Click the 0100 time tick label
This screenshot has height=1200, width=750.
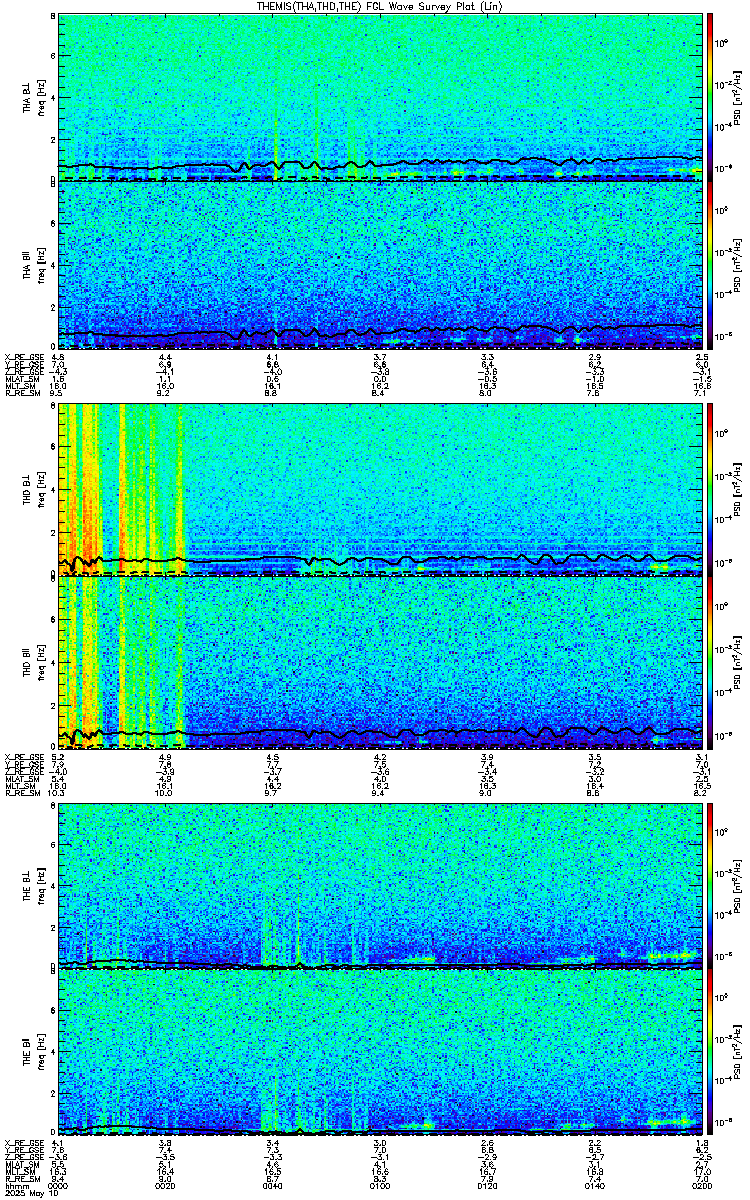coord(380,1184)
